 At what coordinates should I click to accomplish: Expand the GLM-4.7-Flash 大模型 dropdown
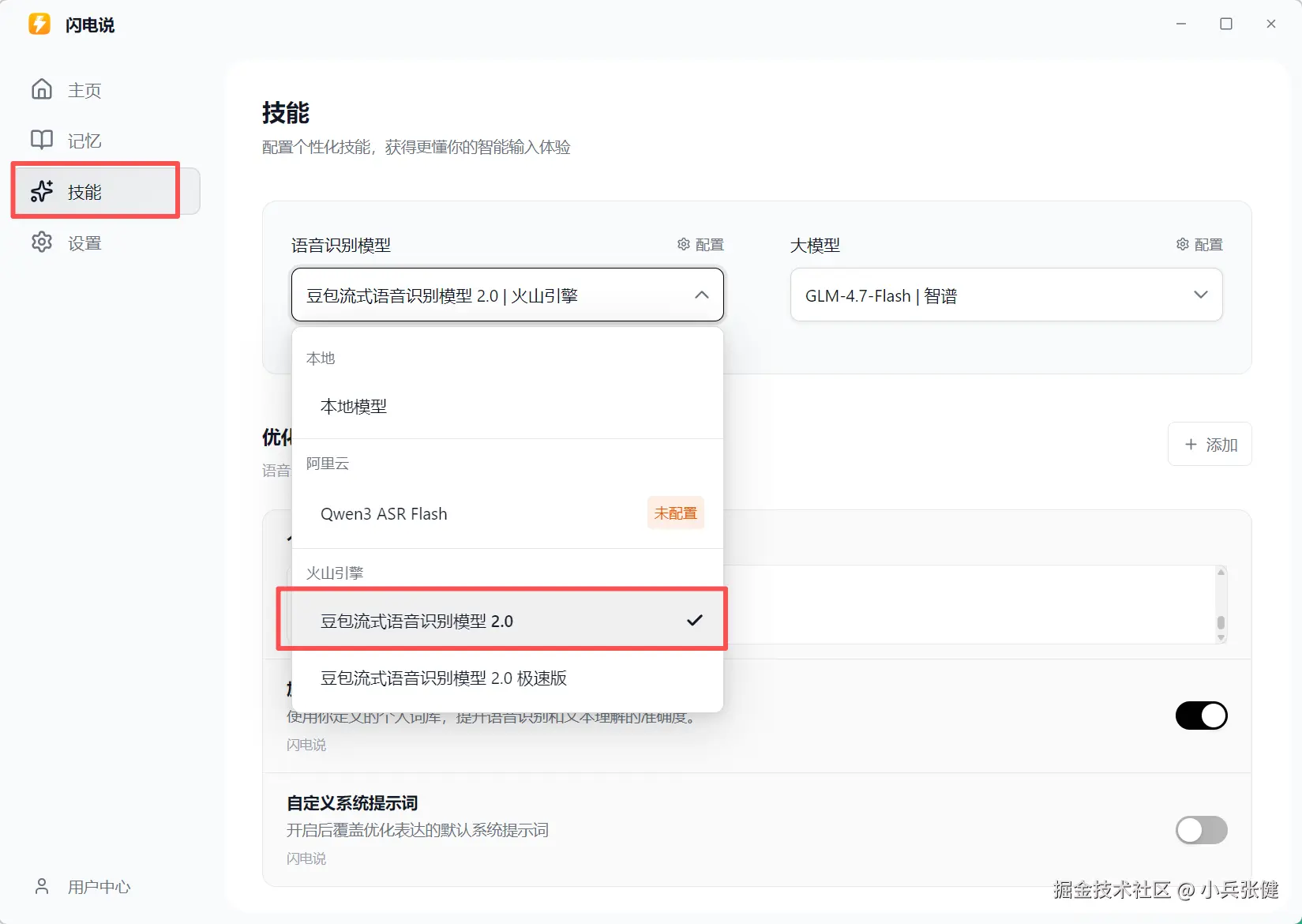[1007, 295]
